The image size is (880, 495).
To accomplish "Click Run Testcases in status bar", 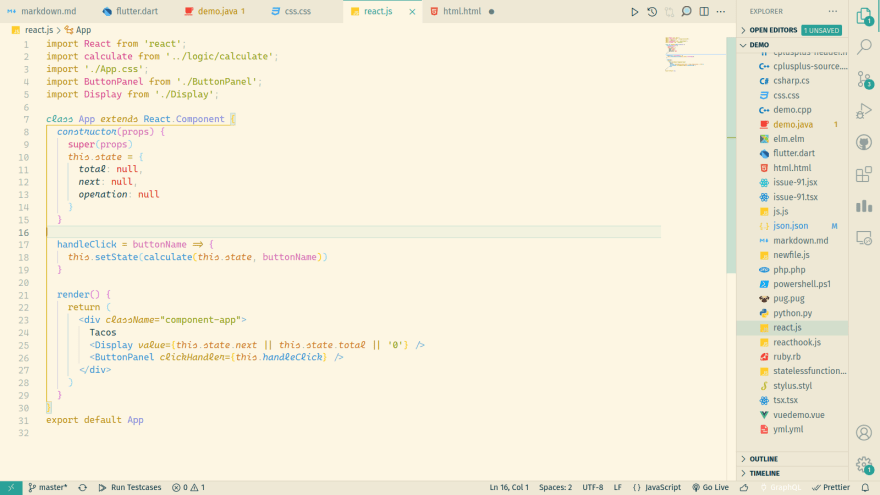I will coord(130,487).
